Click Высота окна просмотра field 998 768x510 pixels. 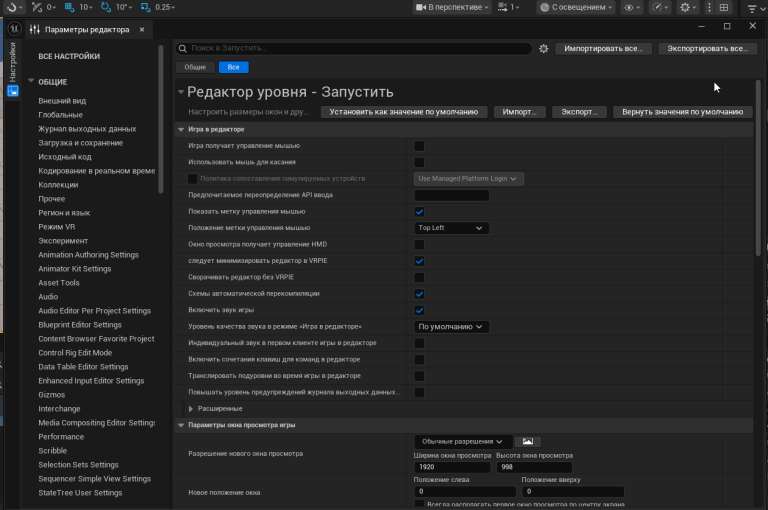pyautogui.click(x=534, y=467)
